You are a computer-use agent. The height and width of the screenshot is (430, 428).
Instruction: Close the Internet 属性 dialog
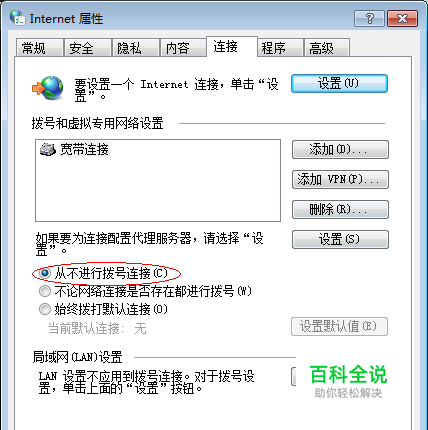402,18
